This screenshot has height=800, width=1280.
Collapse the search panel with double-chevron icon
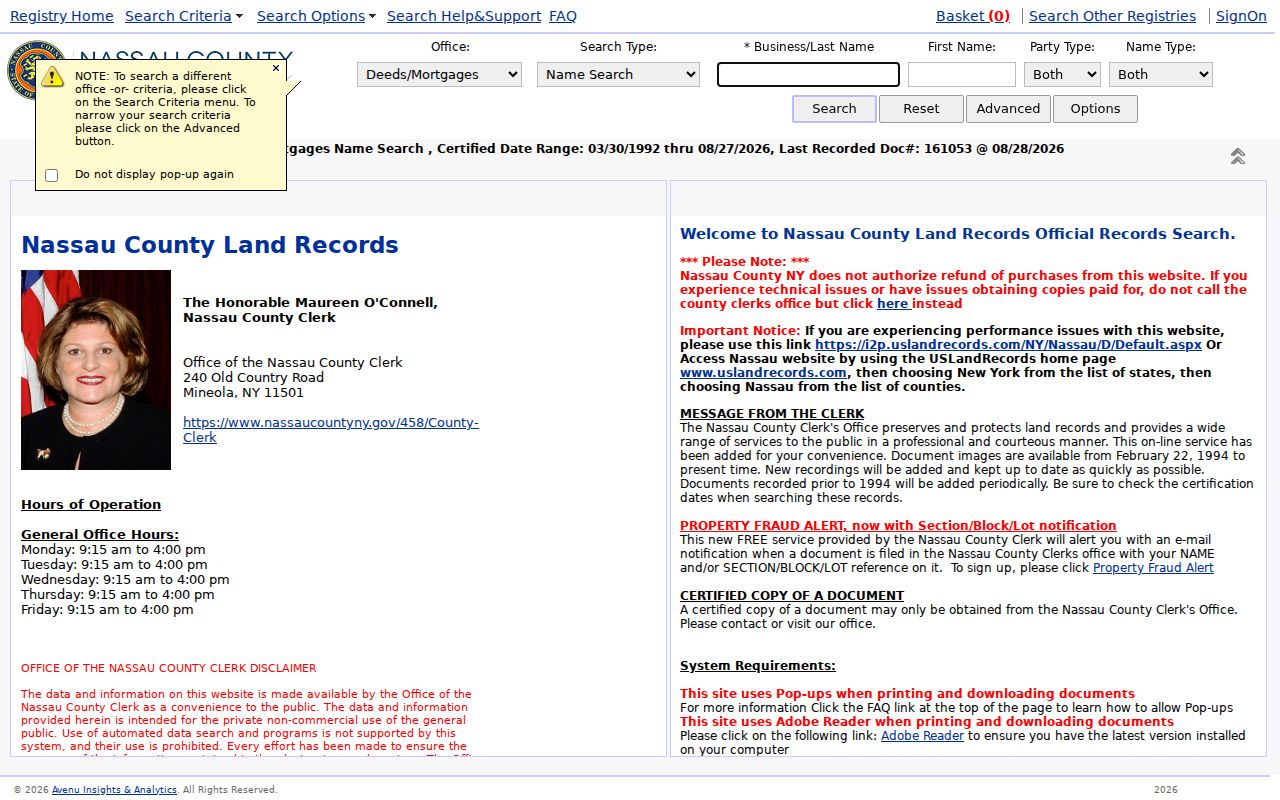tap(1238, 156)
